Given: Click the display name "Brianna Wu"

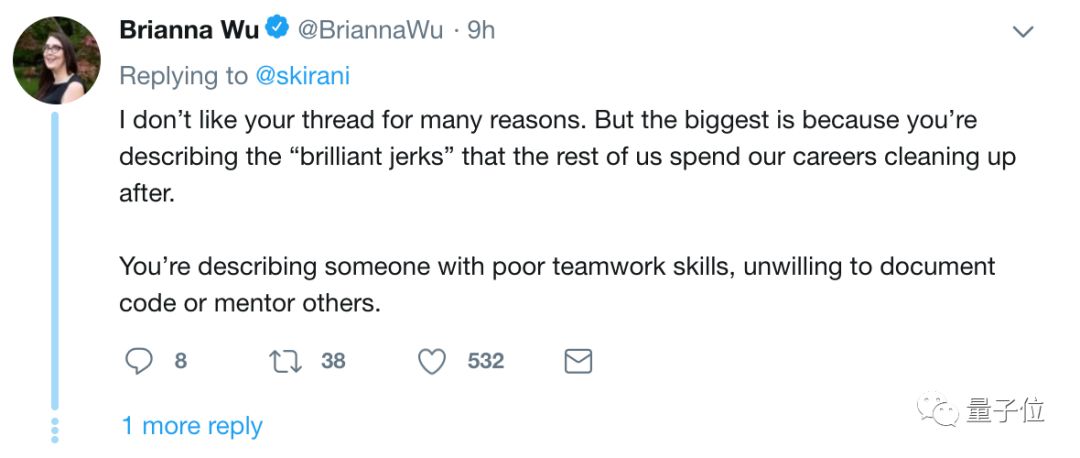Looking at the screenshot, I should click(189, 30).
